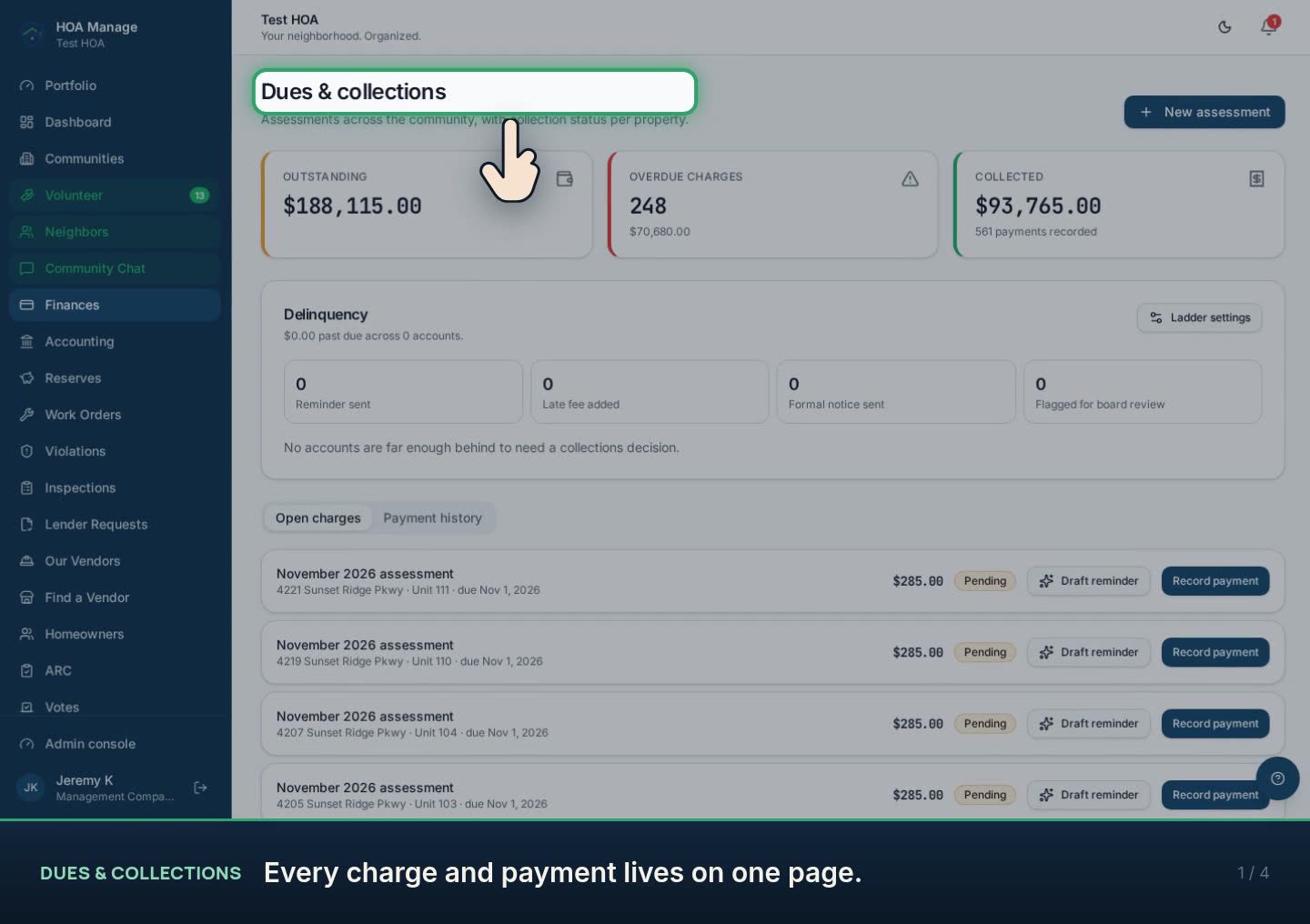Record payment for Unit 104 charge

point(1214,723)
